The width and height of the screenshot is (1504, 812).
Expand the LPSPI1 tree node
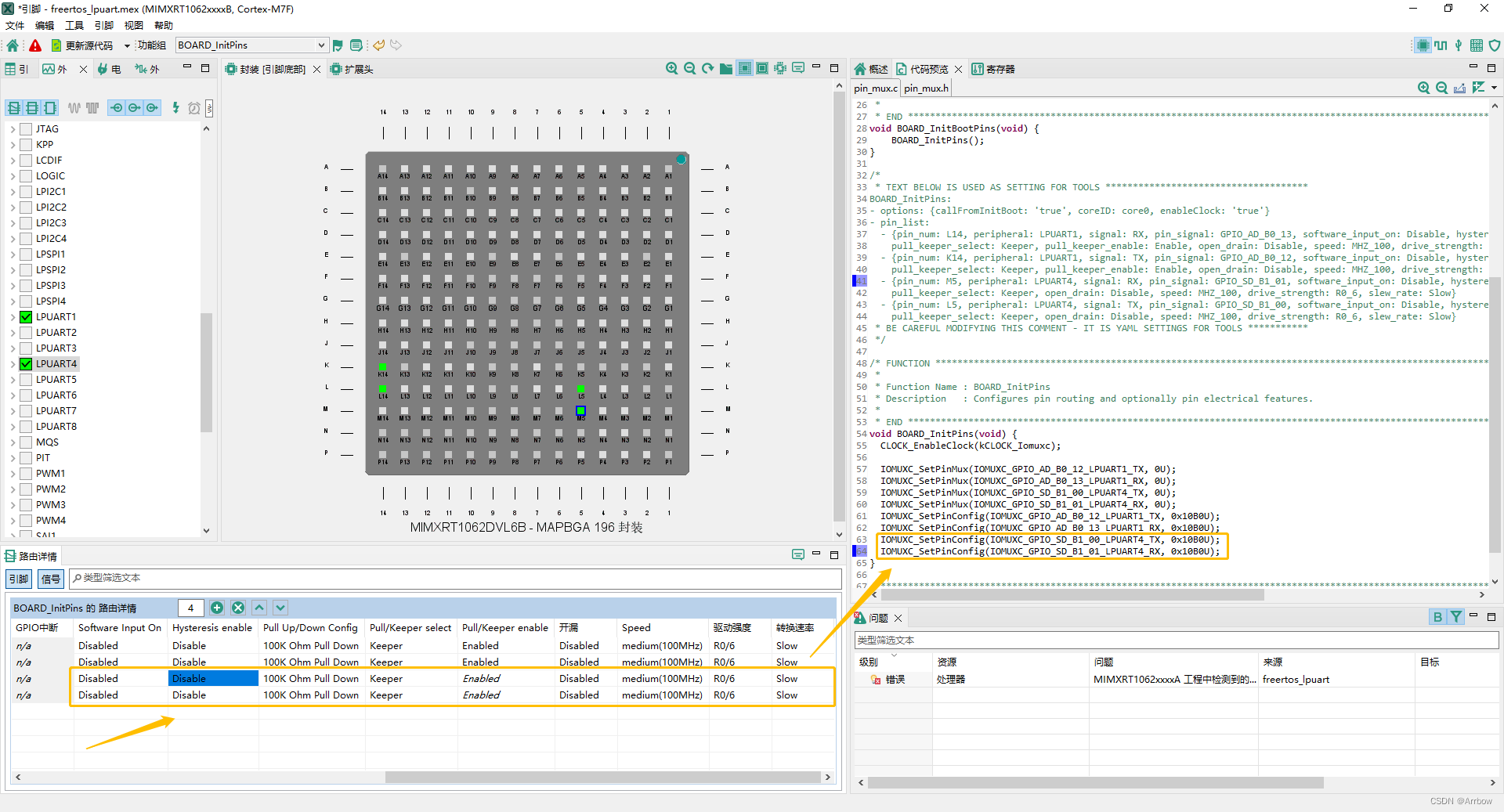click(13, 254)
